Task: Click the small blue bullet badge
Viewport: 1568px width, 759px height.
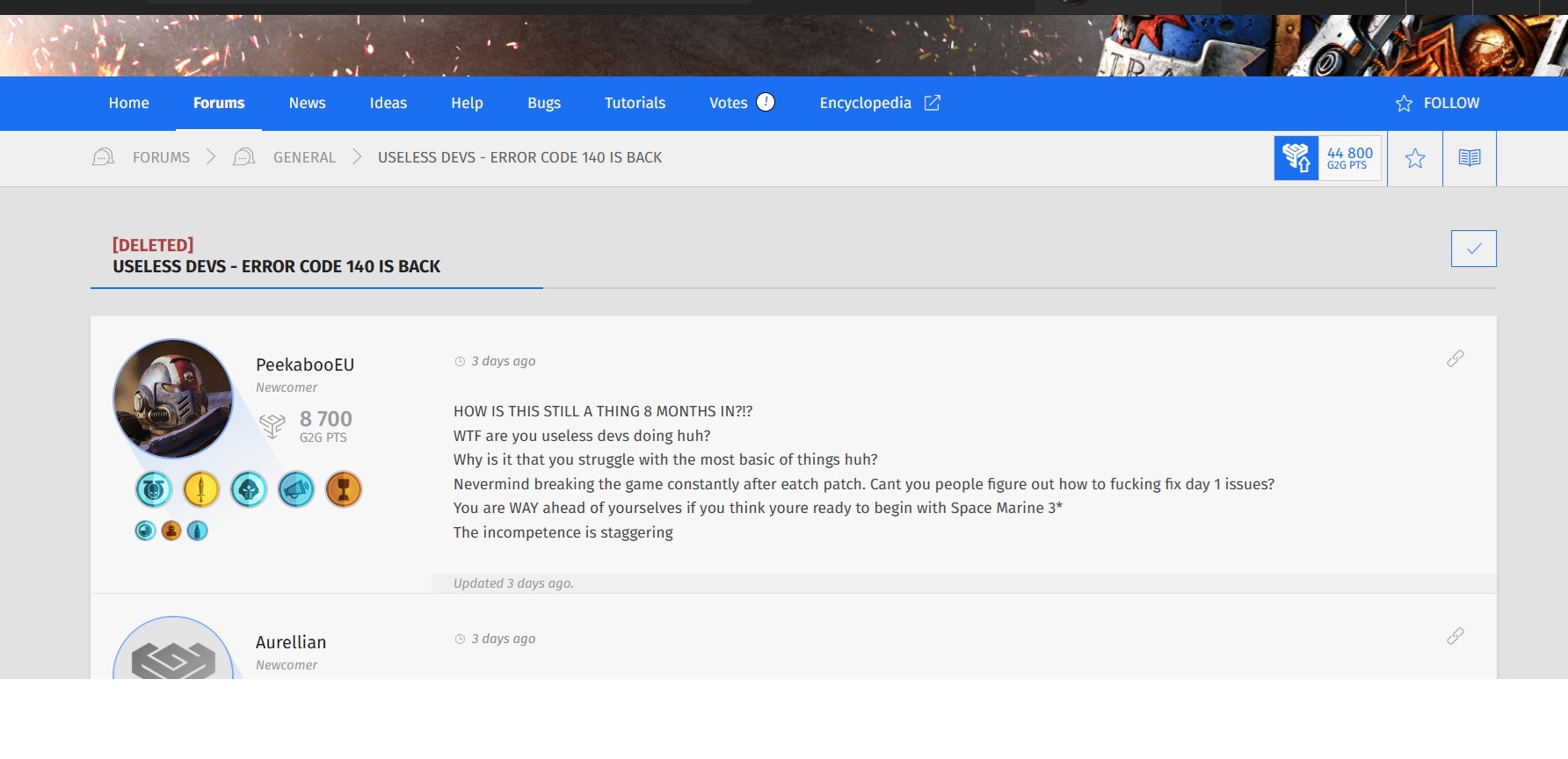Action: [198, 531]
